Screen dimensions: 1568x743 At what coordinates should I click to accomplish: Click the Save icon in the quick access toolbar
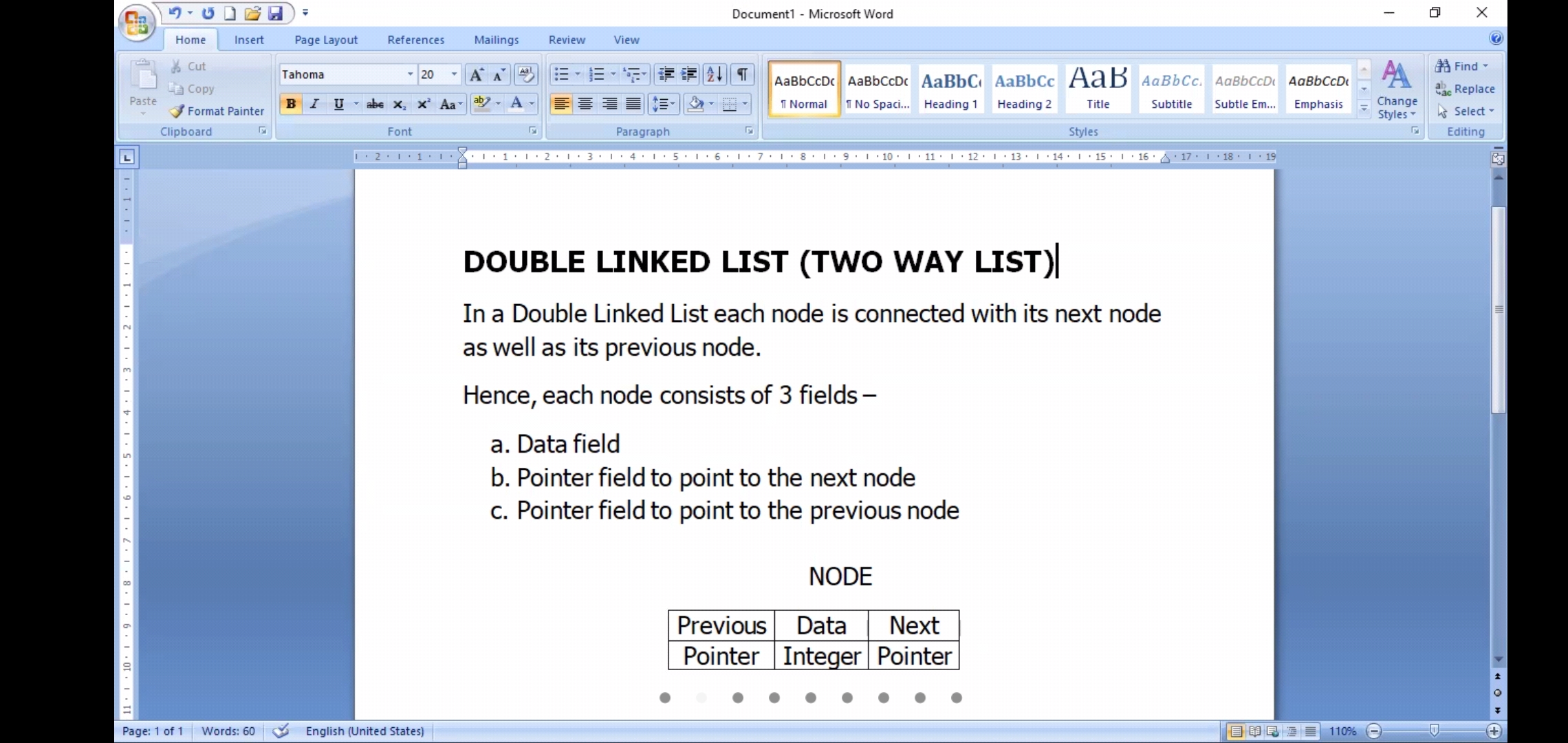[x=275, y=13]
